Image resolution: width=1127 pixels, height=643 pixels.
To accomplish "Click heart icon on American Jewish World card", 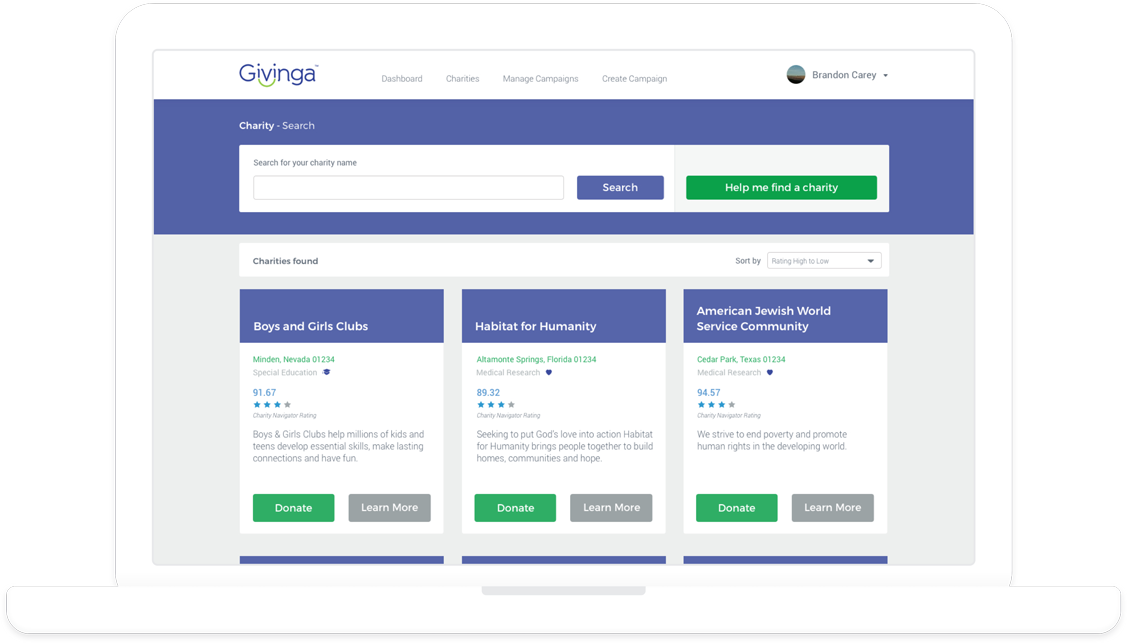I will [x=770, y=372].
